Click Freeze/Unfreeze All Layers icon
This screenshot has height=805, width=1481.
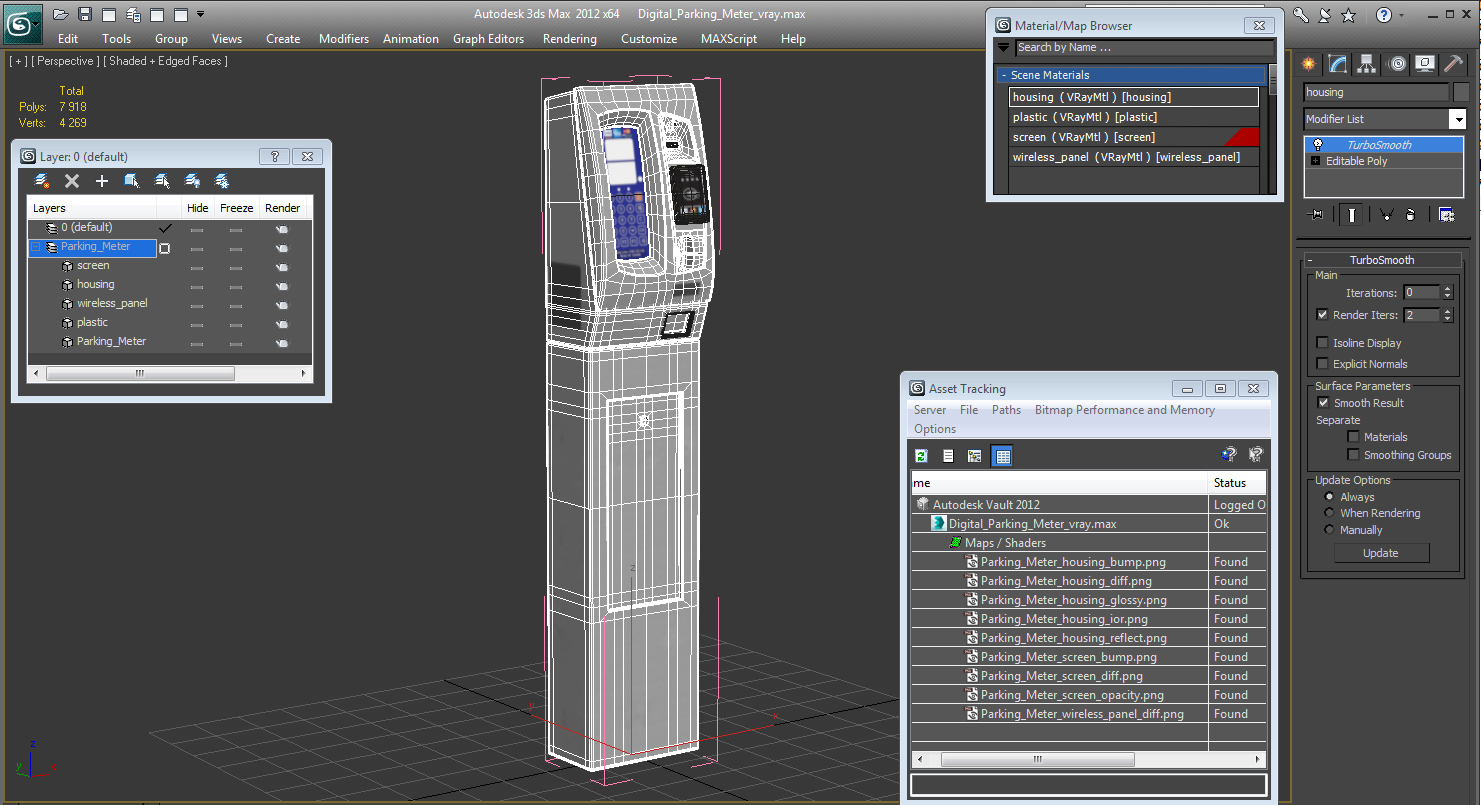222,181
